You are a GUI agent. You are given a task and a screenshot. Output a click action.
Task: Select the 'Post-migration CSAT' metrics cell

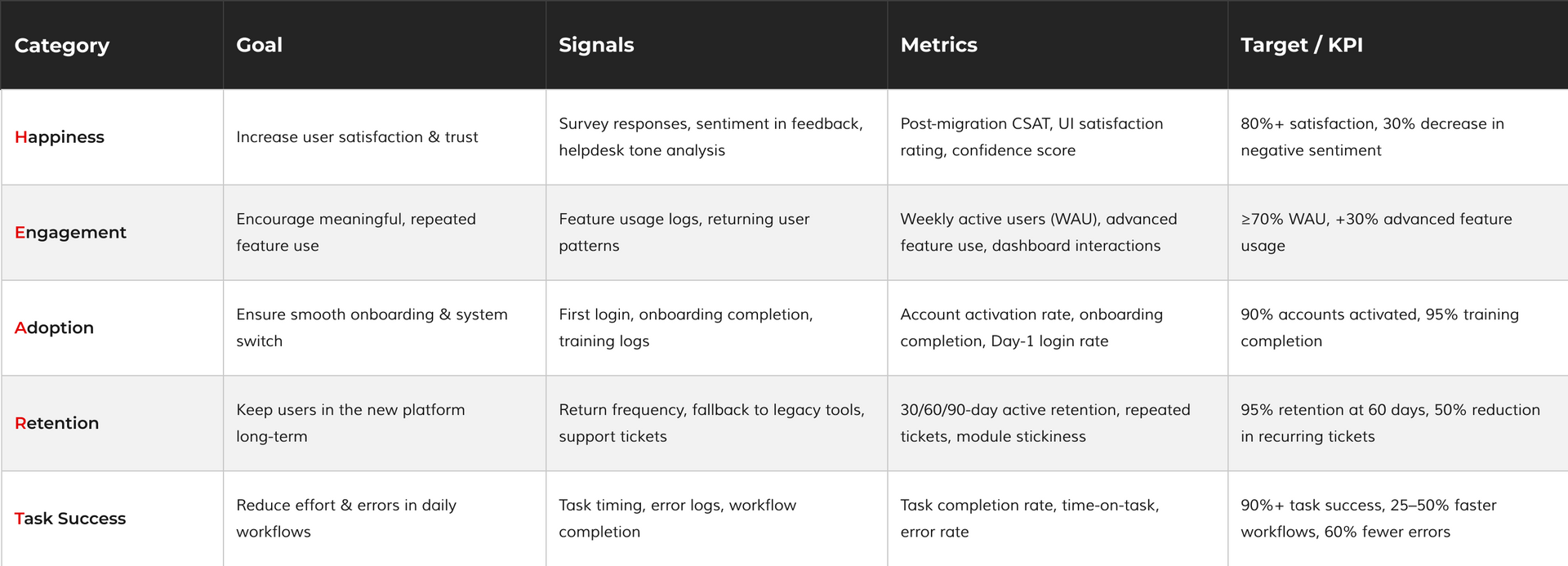pos(1031,137)
